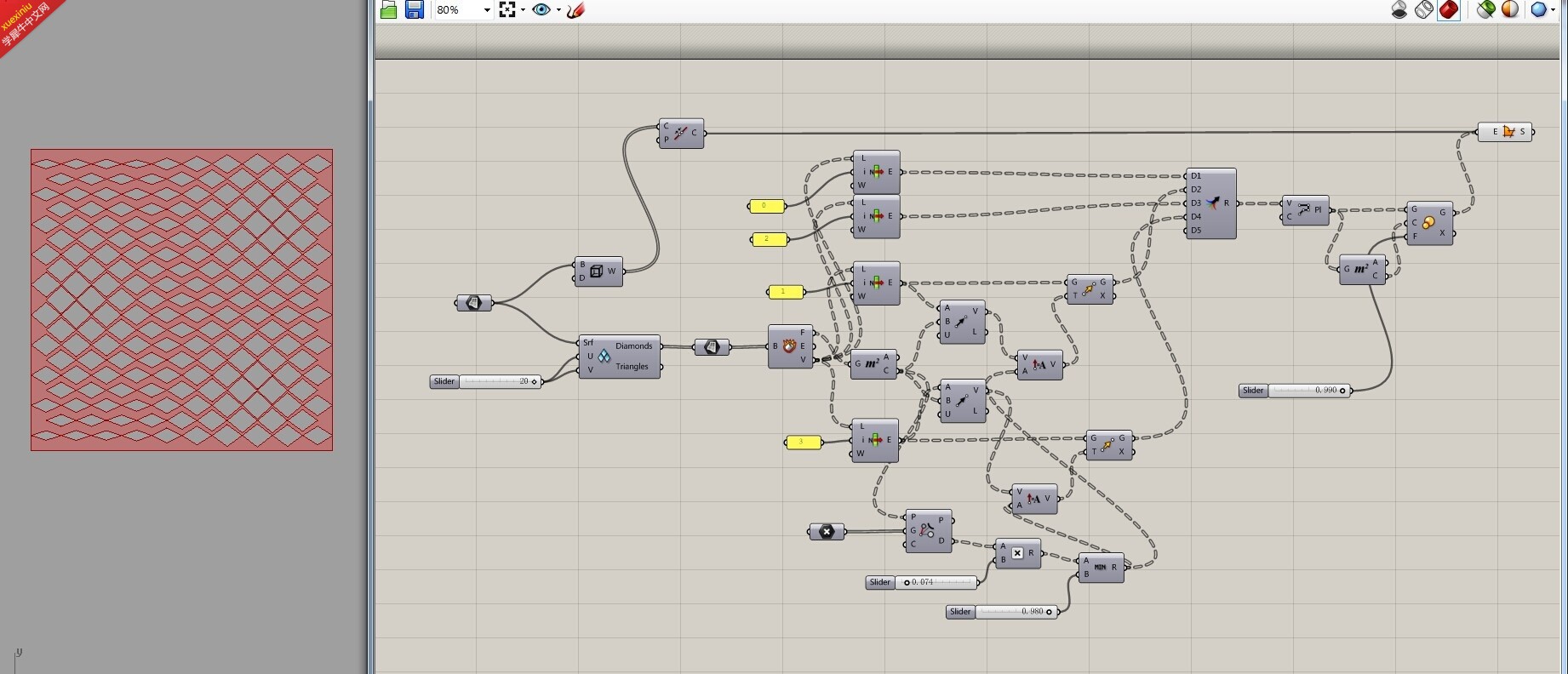This screenshot has height=674, width=1568.
Task: Select the List Item node connected to panel 2
Action: (876, 216)
